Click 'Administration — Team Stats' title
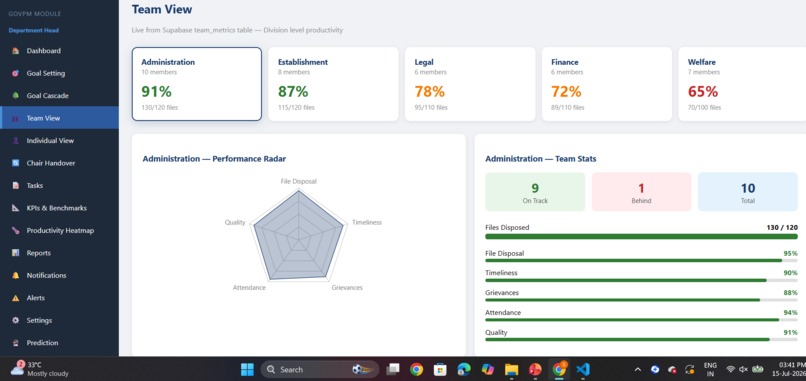The image size is (806, 381). click(x=541, y=159)
